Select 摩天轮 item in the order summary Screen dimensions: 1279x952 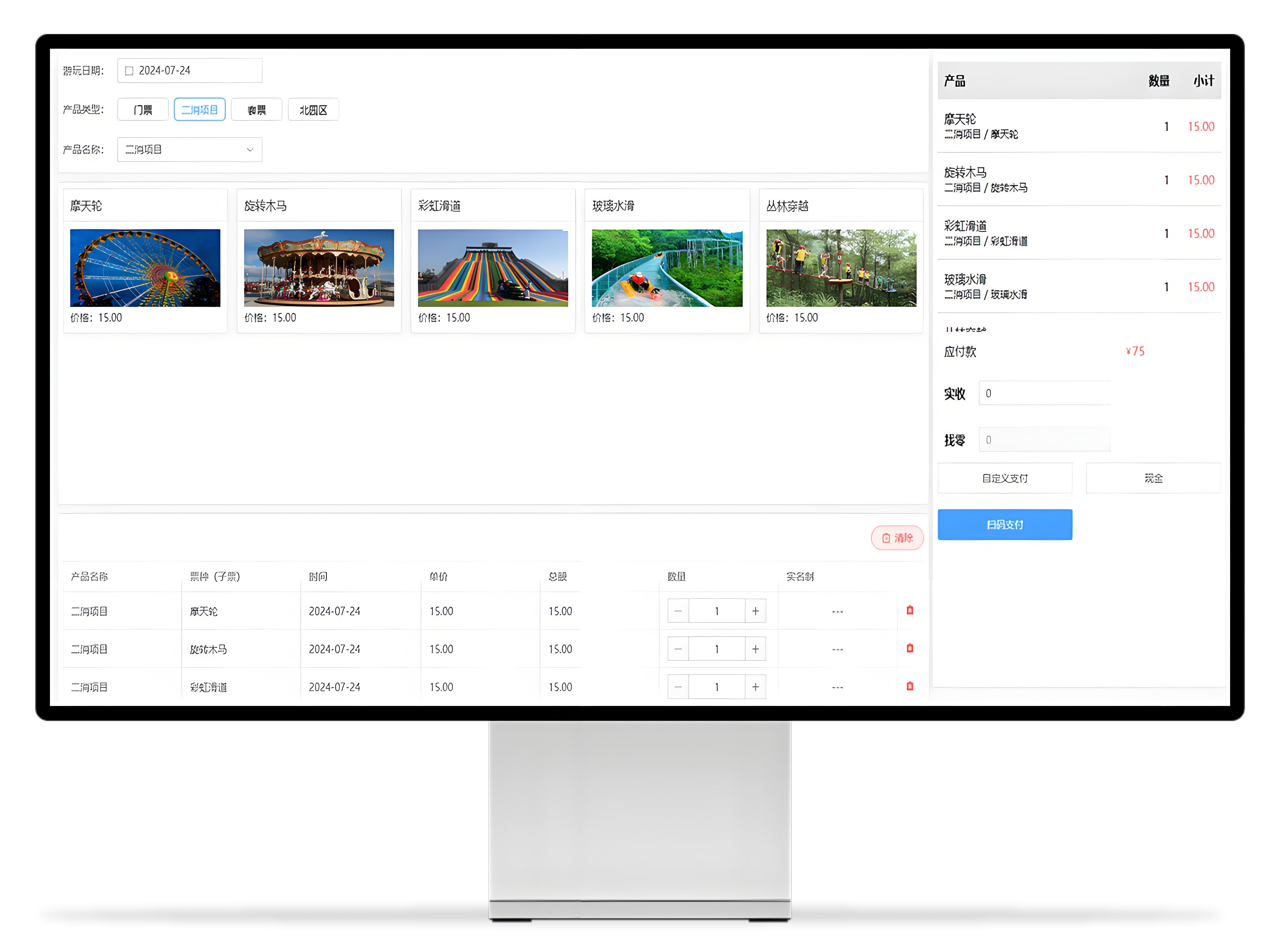click(x=1079, y=126)
